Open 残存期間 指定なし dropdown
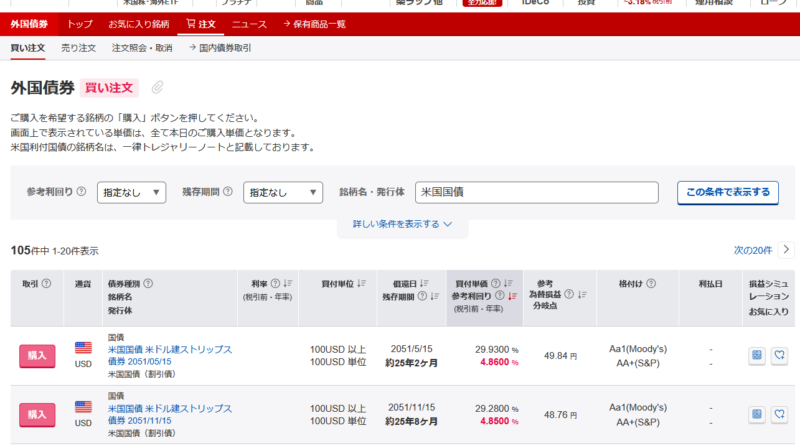The width and height of the screenshot is (800, 446). 283,192
